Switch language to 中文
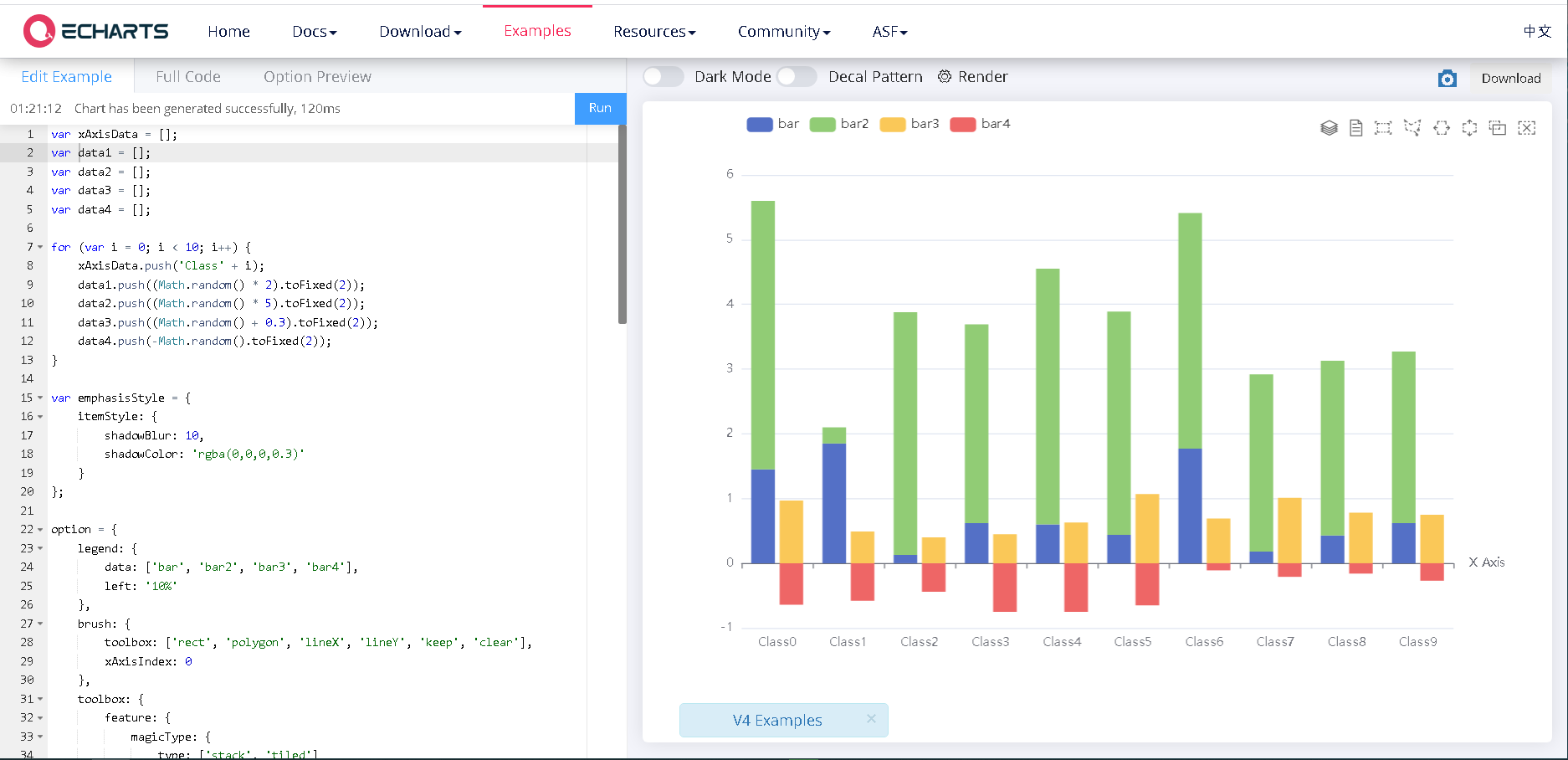The height and width of the screenshot is (760, 1568). click(x=1537, y=31)
